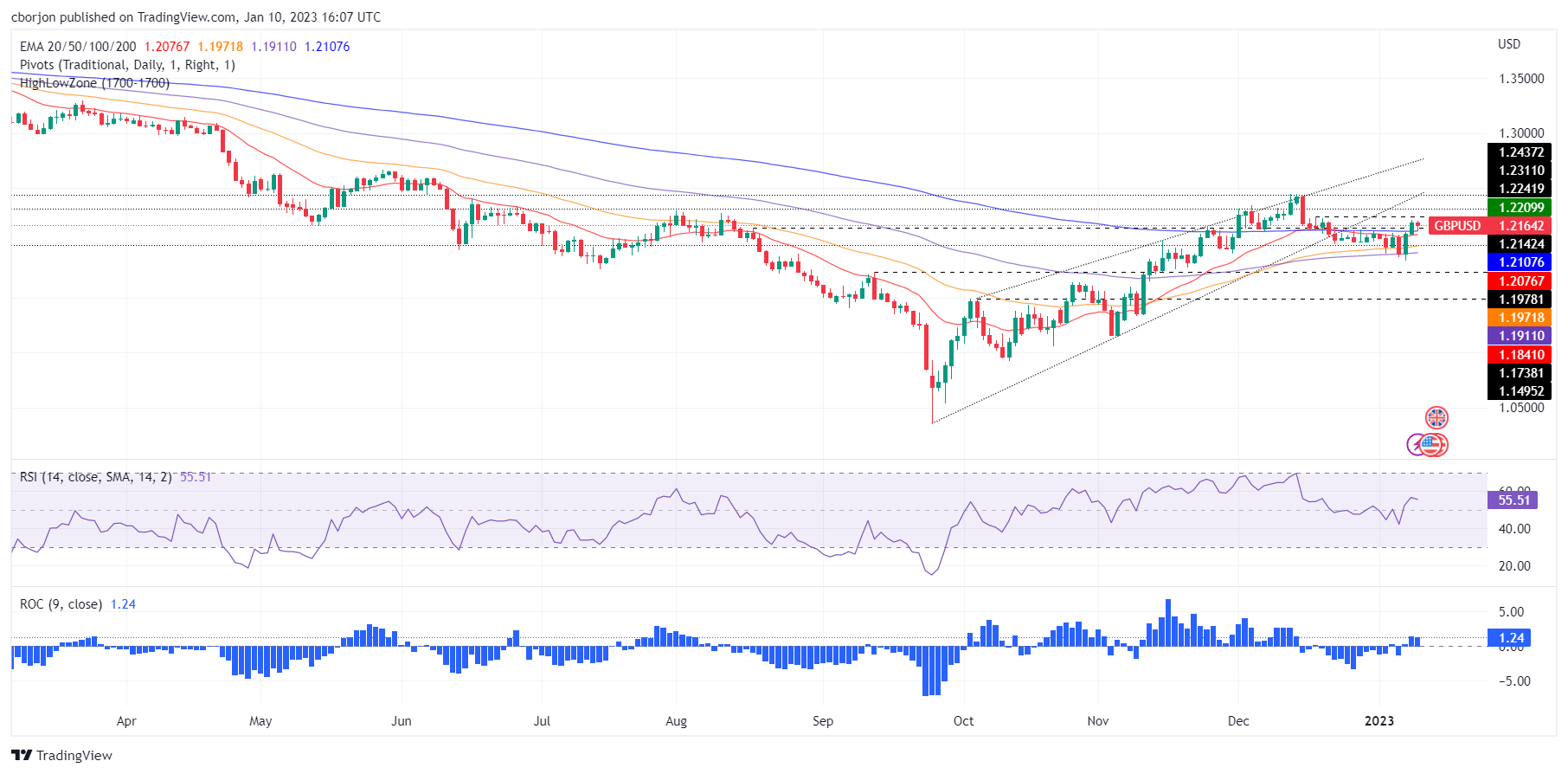The image size is (1568, 774).
Task: Click the red 1.18410 price label
Action: pos(1521,355)
